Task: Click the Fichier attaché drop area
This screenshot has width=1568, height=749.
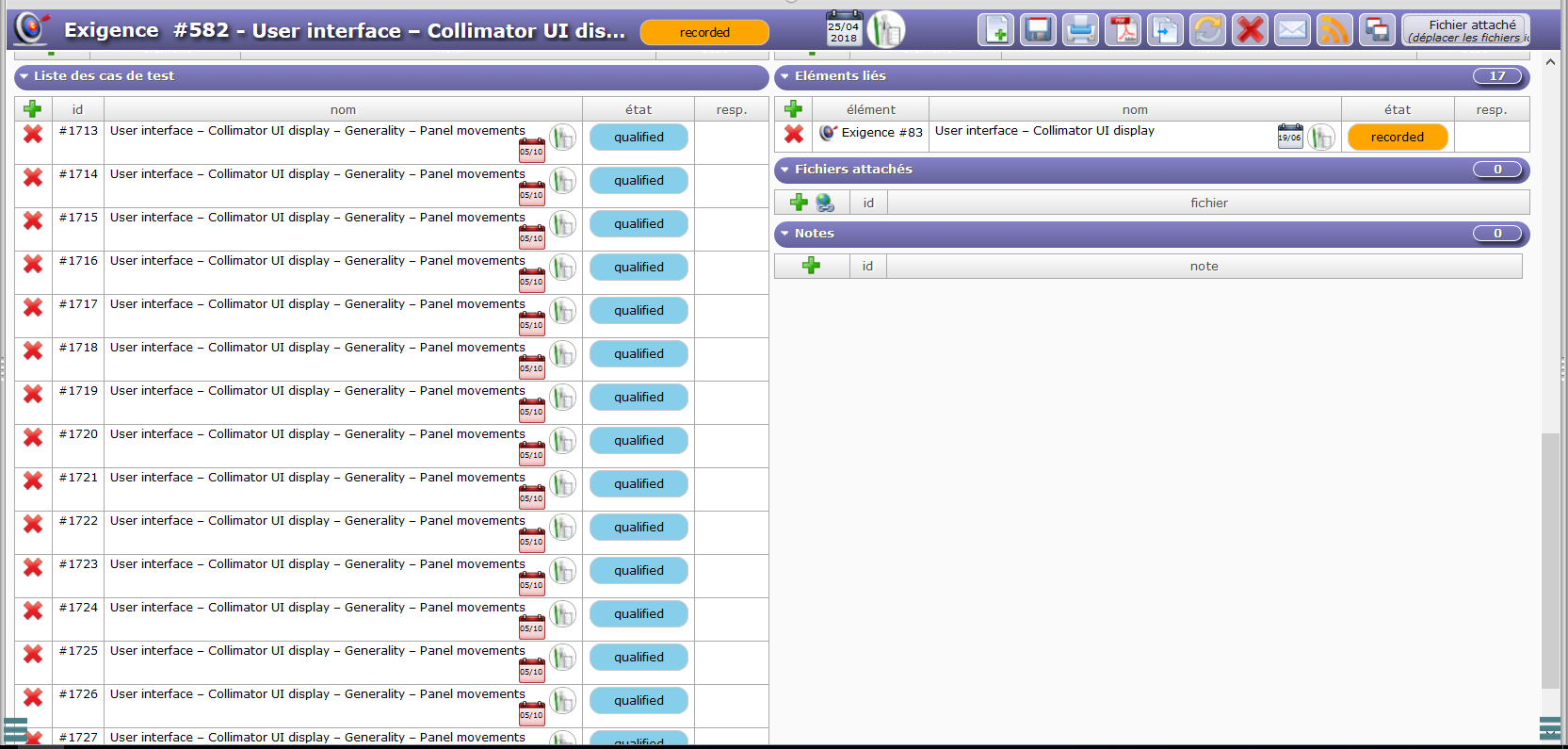Action: pos(1465,31)
